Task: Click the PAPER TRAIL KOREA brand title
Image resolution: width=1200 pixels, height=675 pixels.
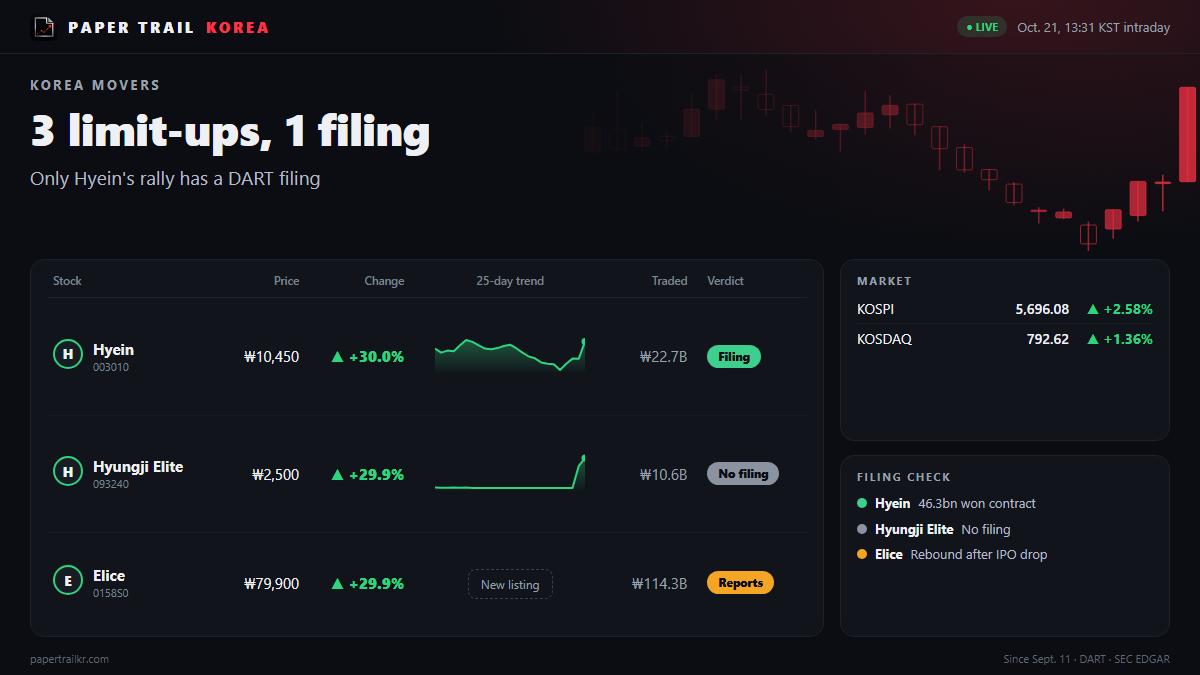Action: point(169,27)
